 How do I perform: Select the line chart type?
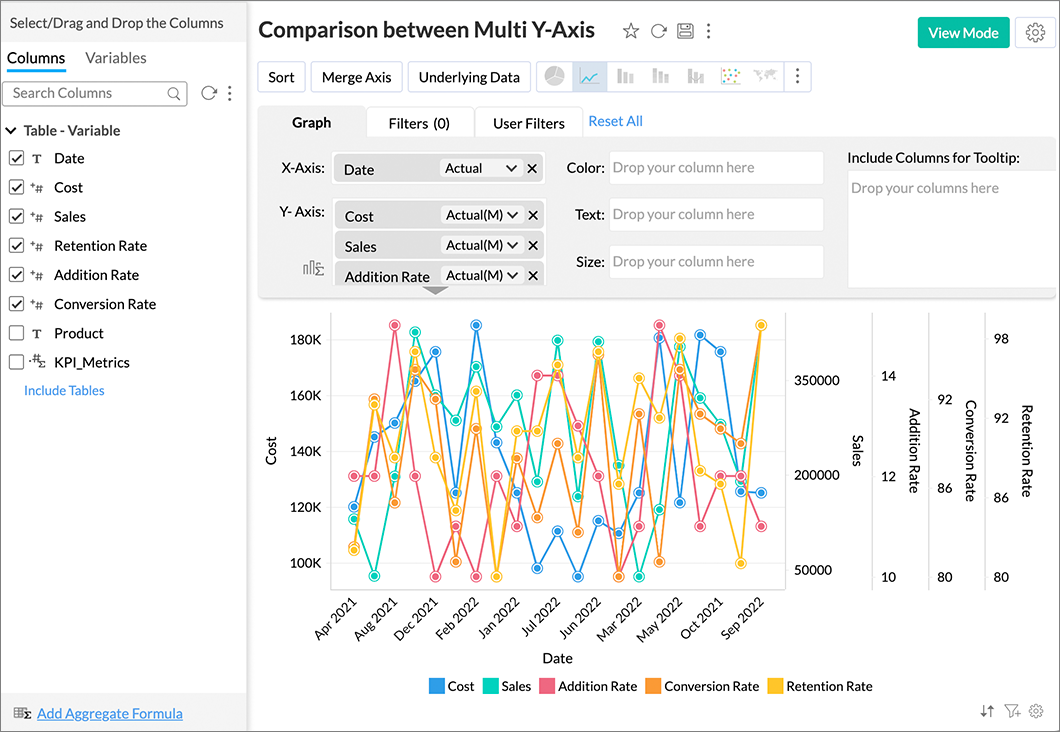click(589, 76)
